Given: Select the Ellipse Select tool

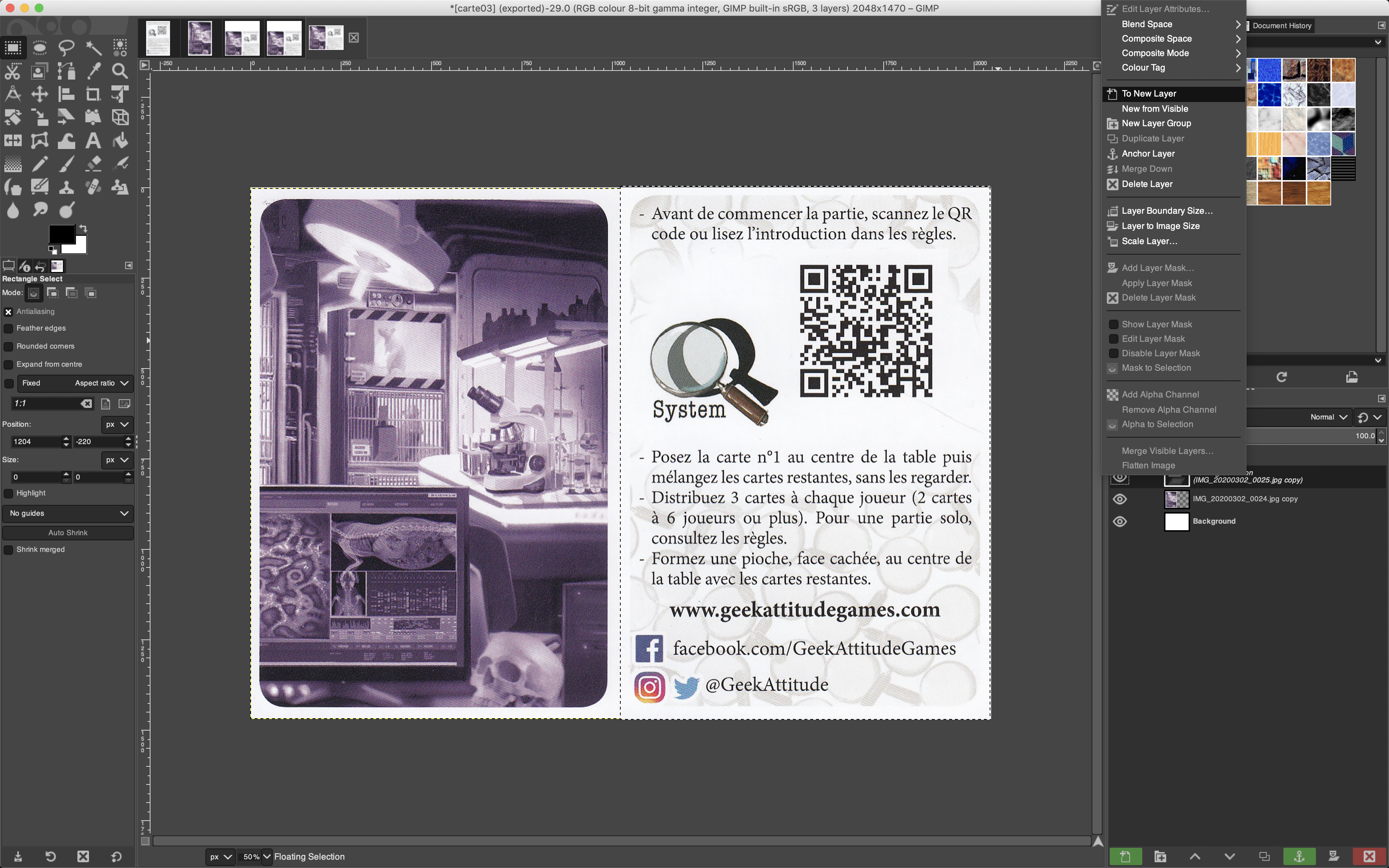Looking at the screenshot, I should pyautogui.click(x=39, y=48).
